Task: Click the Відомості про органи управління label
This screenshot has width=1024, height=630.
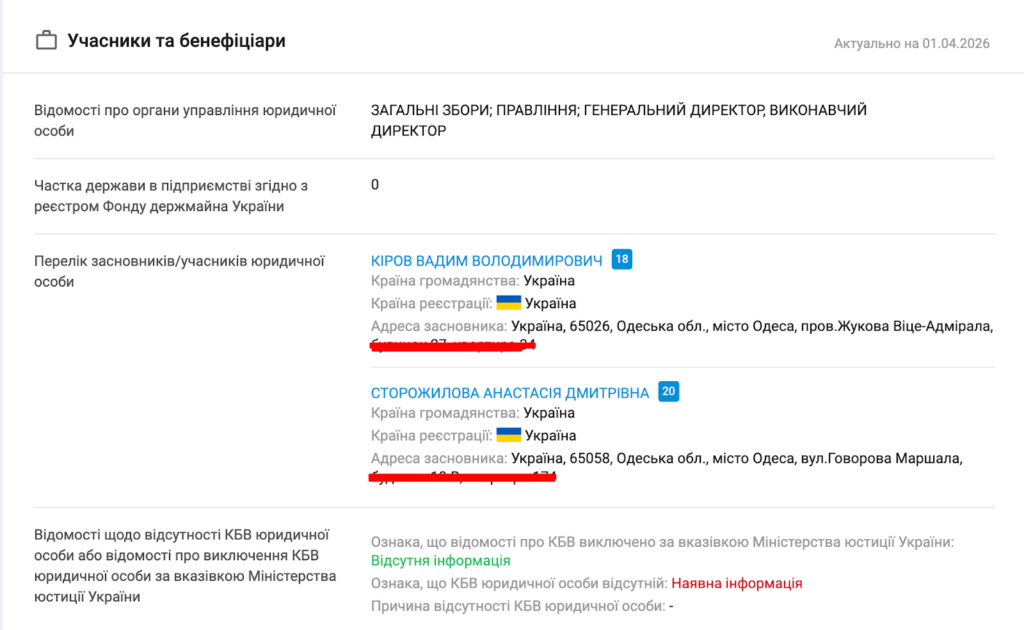Action: pos(183,120)
